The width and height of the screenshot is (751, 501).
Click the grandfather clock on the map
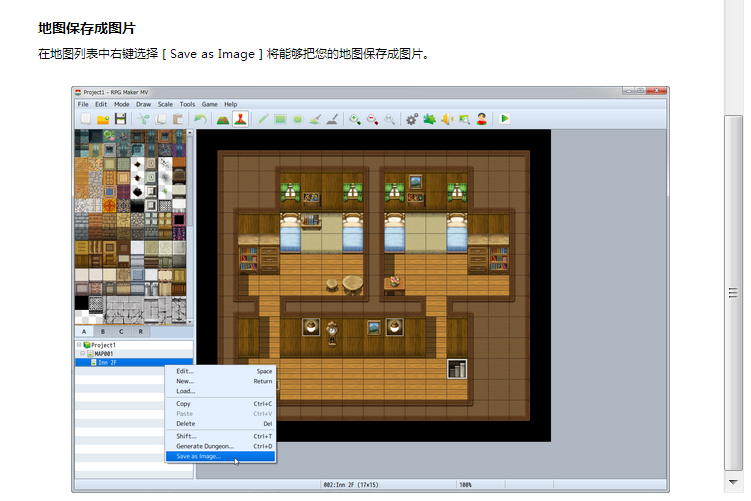tap(332, 334)
